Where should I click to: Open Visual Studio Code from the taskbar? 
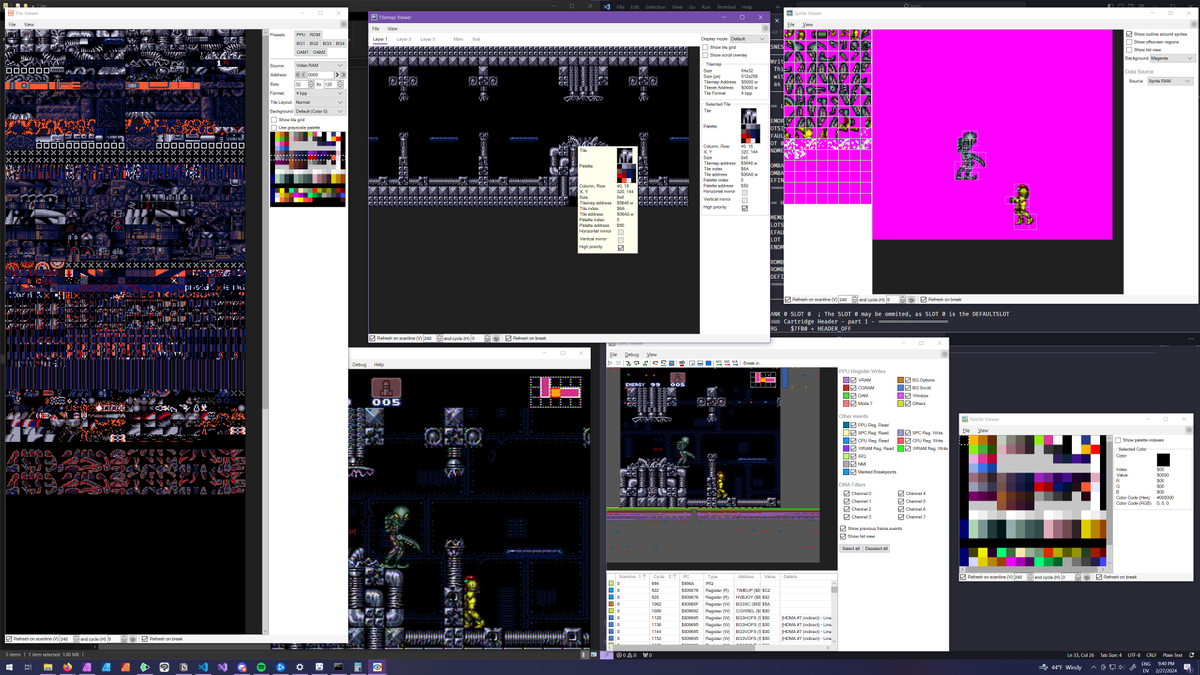click(203, 666)
